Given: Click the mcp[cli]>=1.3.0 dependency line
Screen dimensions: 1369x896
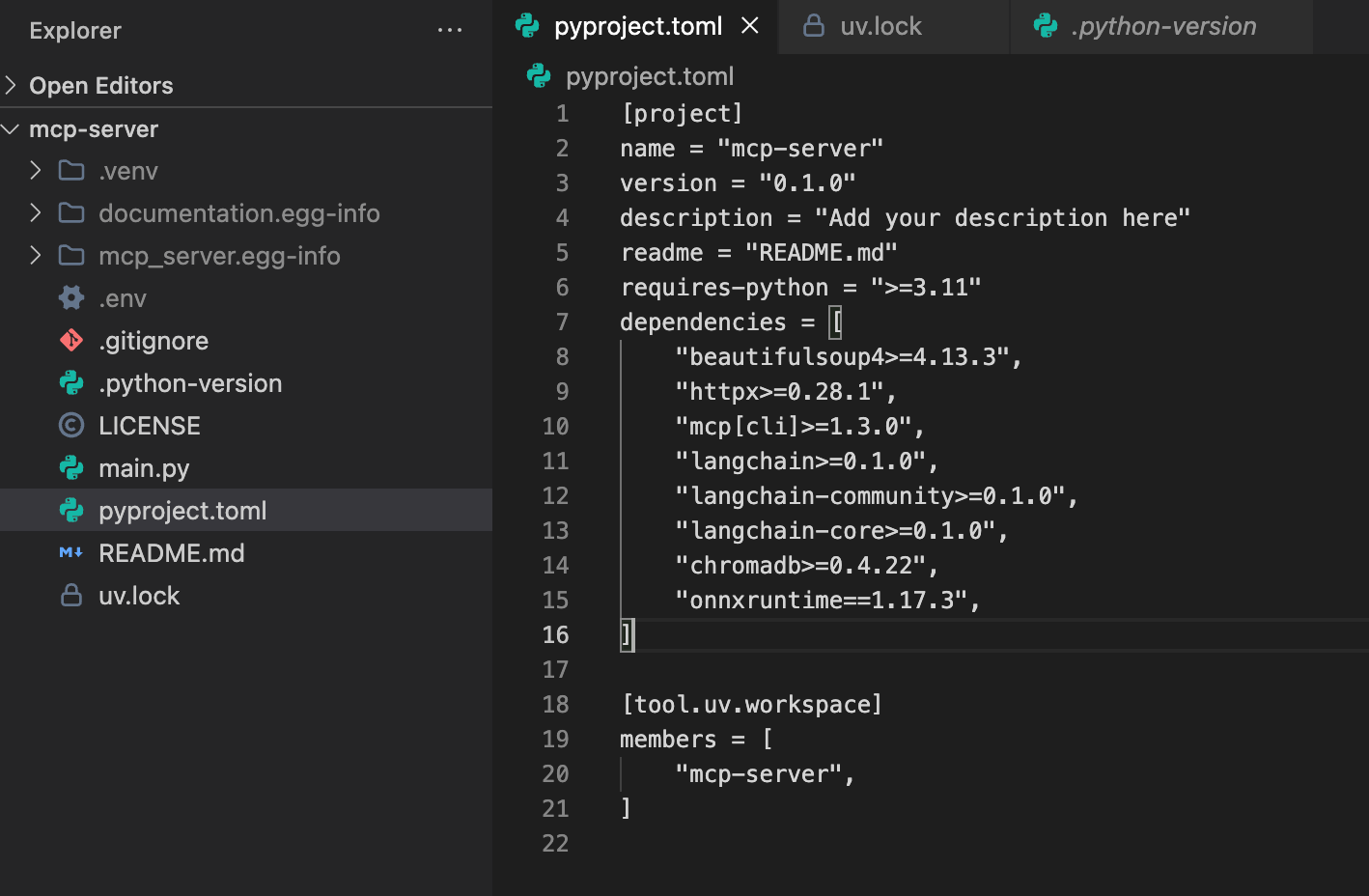Looking at the screenshot, I should [799, 426].
